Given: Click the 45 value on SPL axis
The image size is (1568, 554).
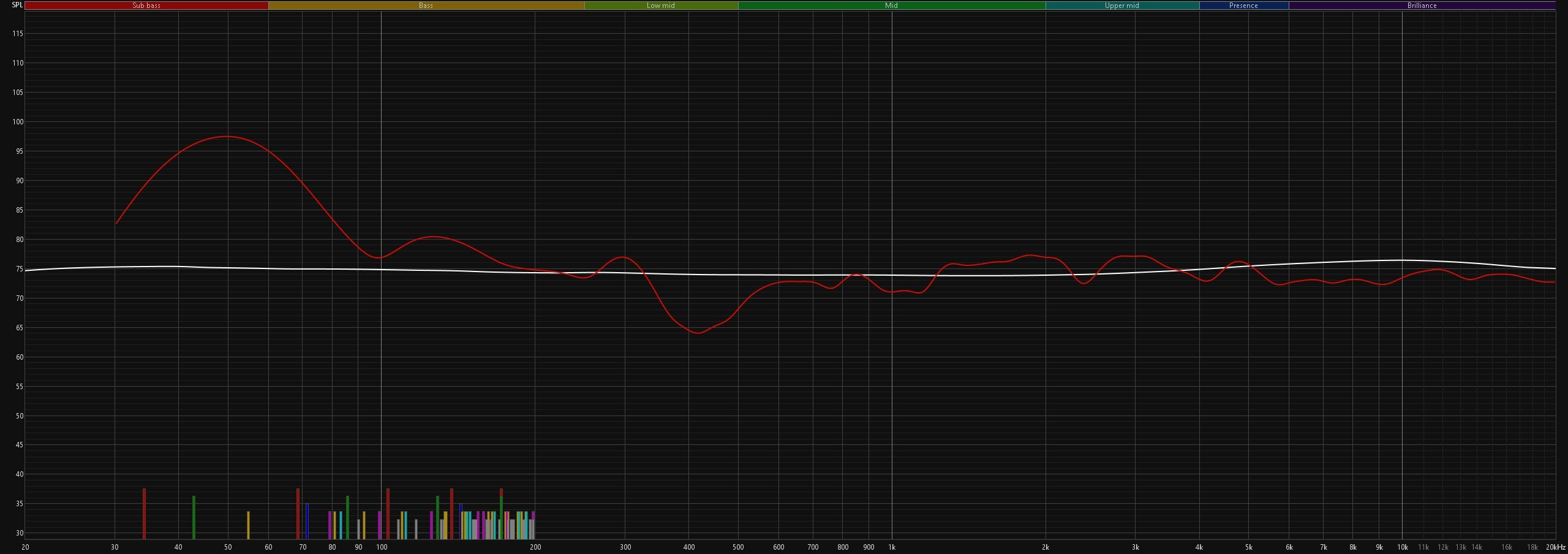Looking at the screenshot, I should tap(19, 445).
